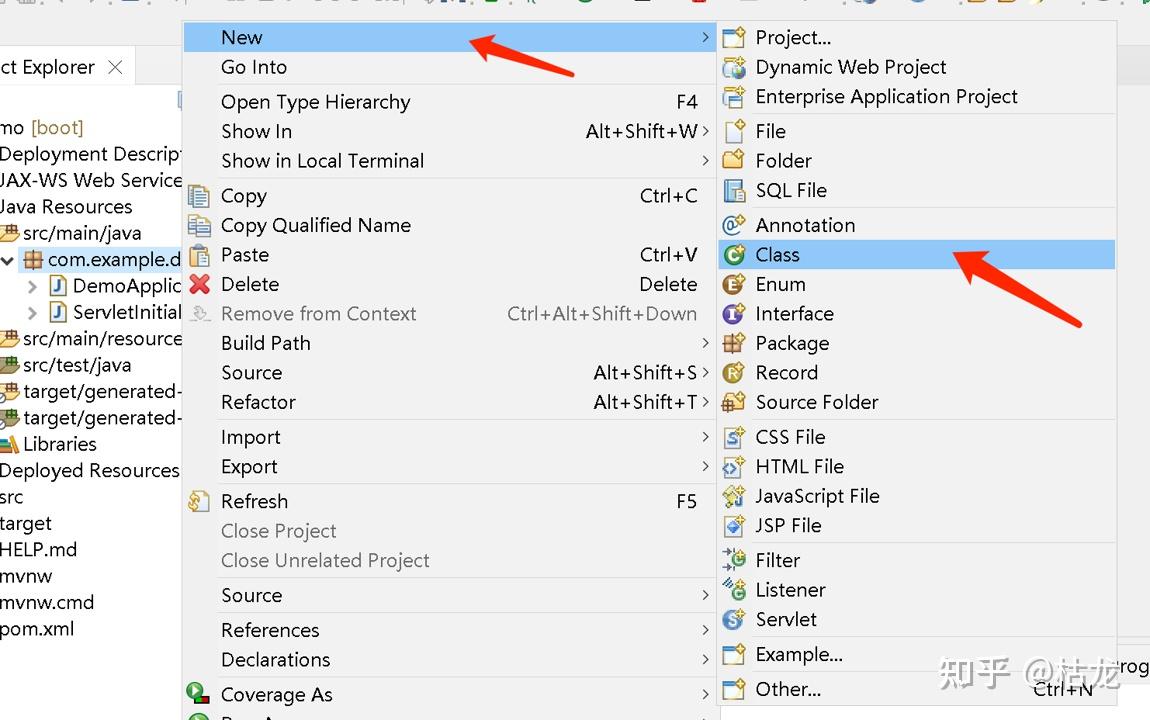The image size is (1150, 720).
Task: Expand the ServletInitializer file node
Action: tap(33, 312)
